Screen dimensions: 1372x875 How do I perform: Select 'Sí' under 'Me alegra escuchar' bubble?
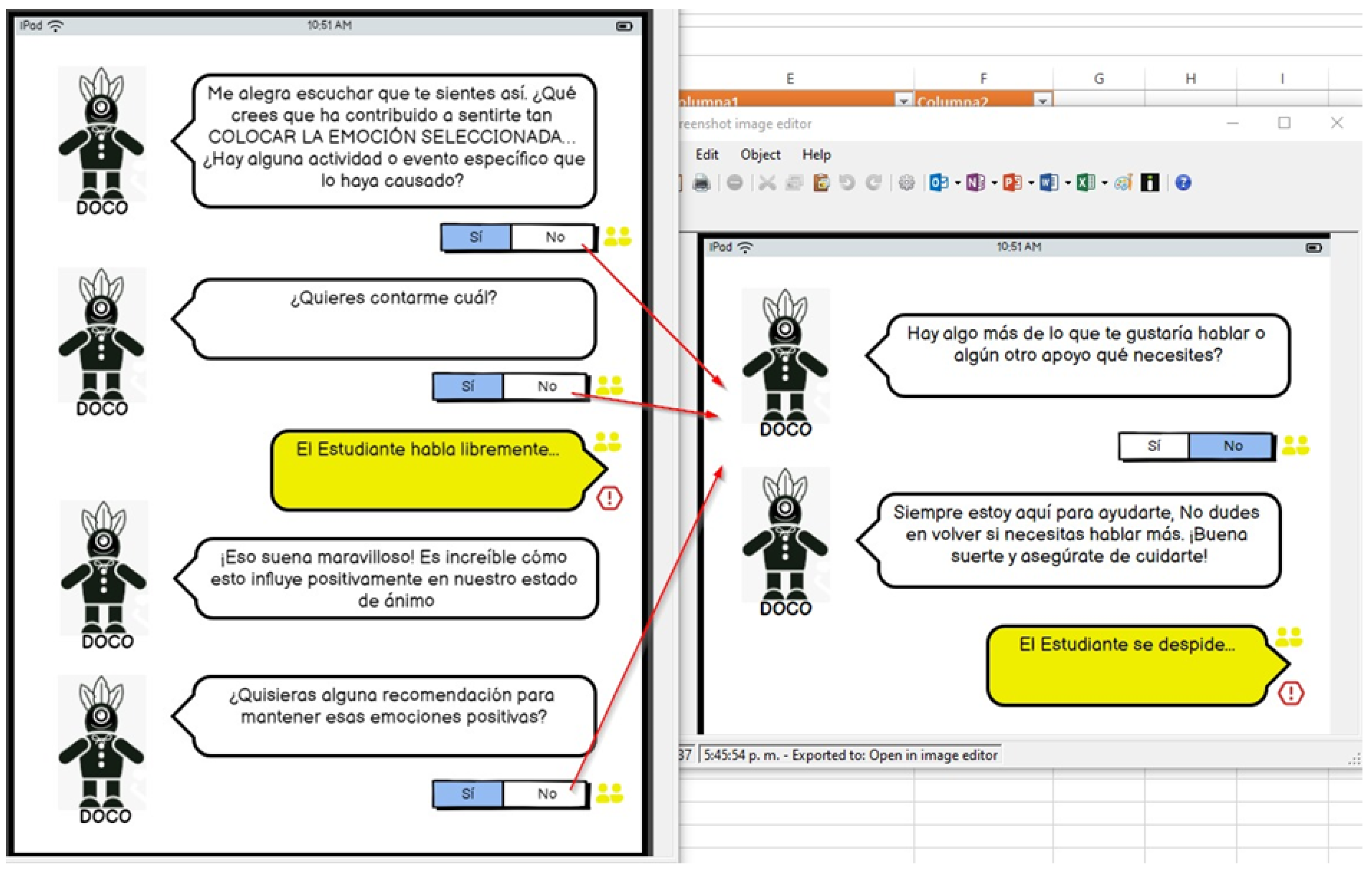pos(476,237)
